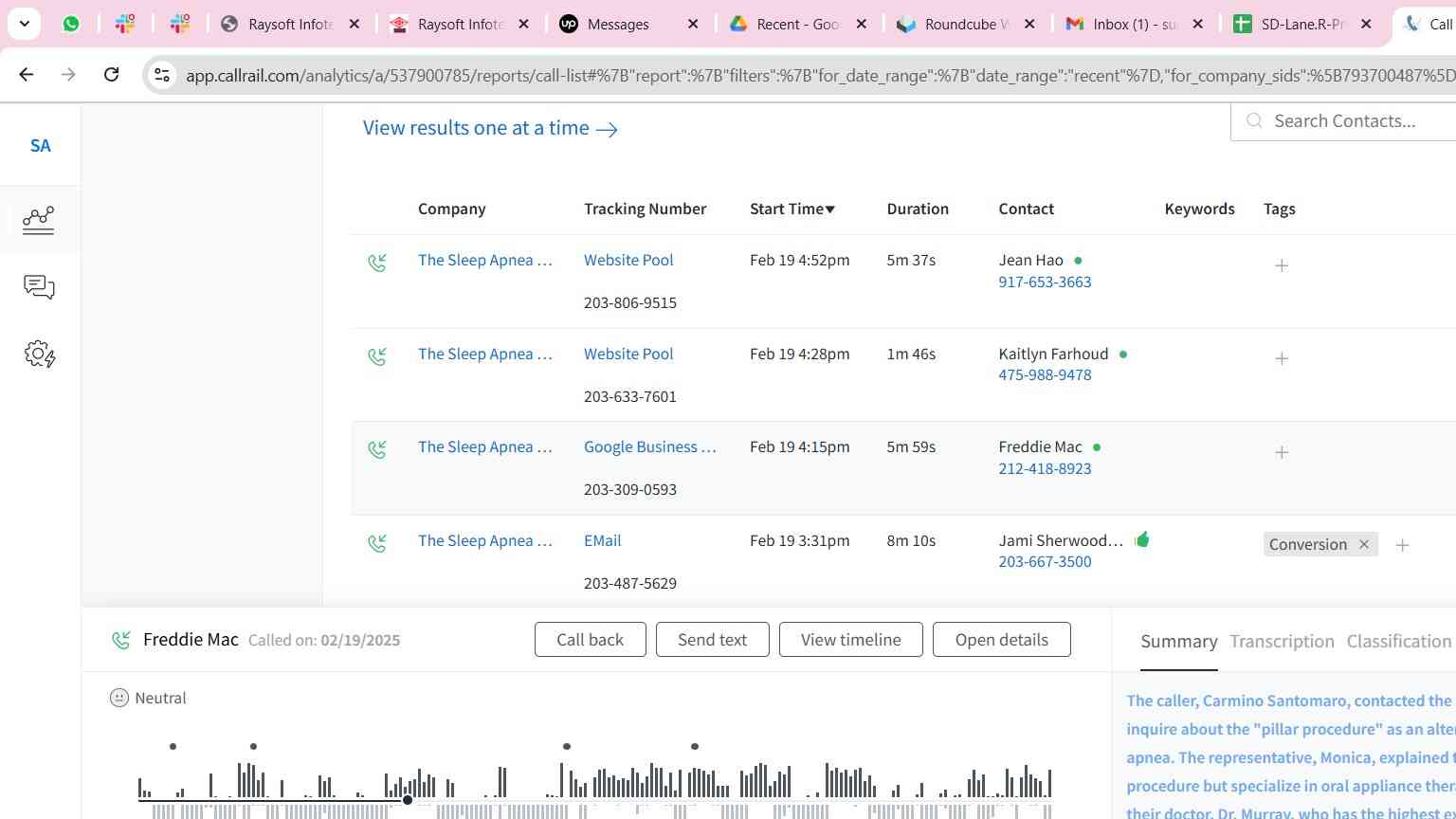The width and height of the screenshot is (1456, 819).
Task: Click first keyword marker dot on waveform
Action: point(173,746)
